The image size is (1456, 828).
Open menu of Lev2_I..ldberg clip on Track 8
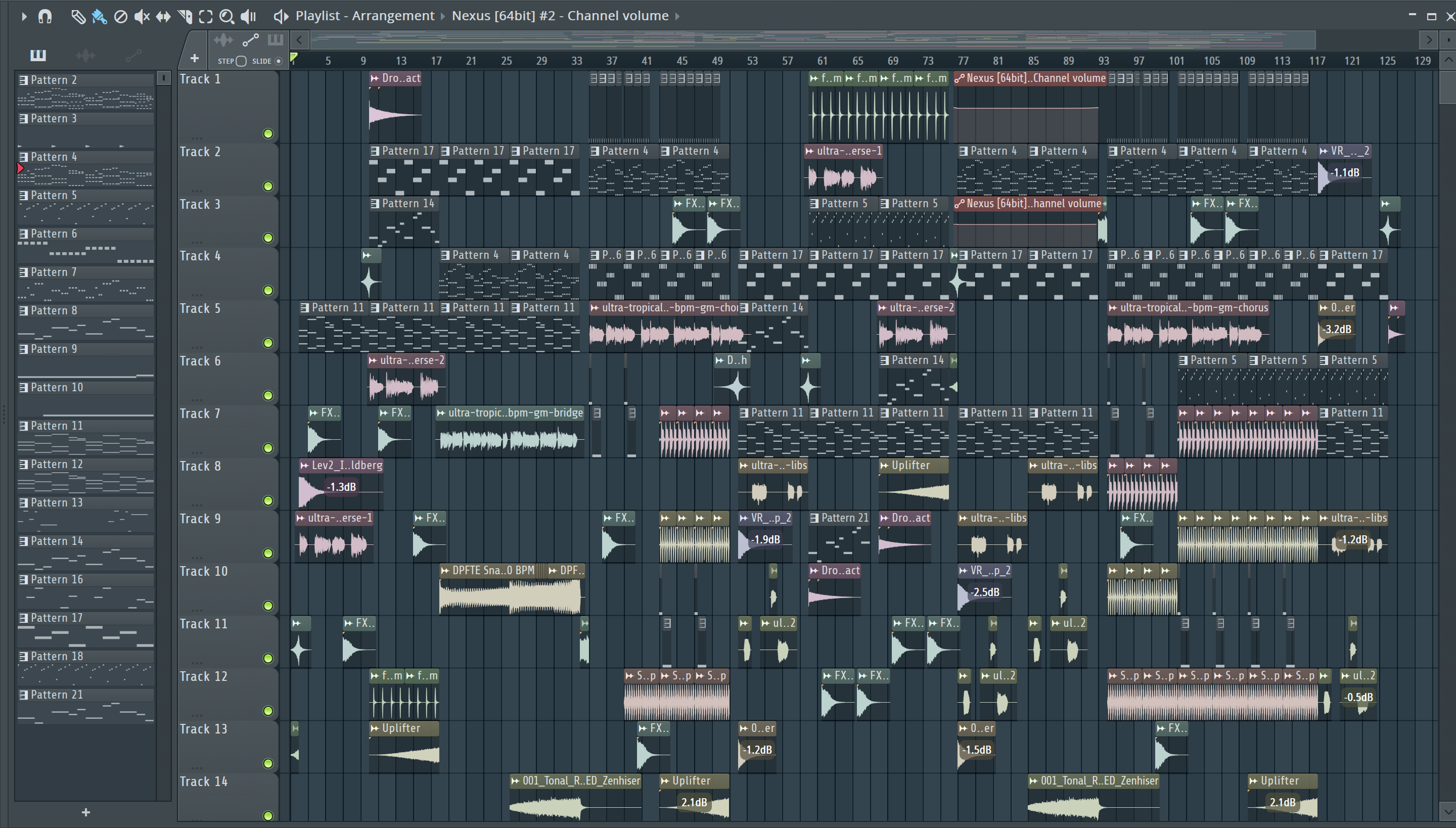pos(304,466)
